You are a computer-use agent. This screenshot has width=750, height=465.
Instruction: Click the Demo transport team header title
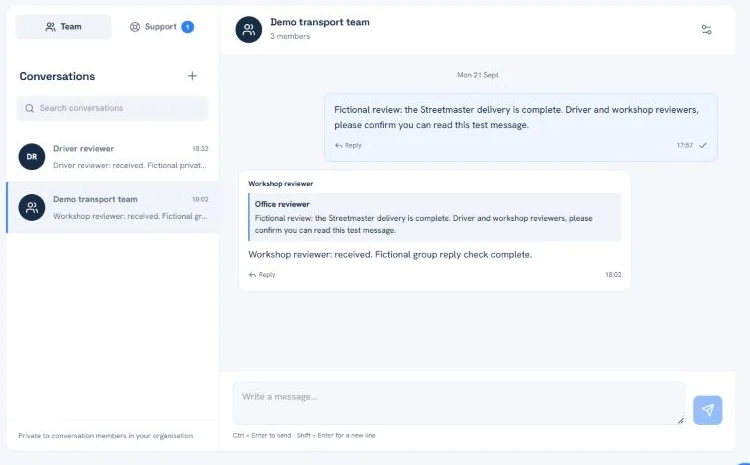320,22
